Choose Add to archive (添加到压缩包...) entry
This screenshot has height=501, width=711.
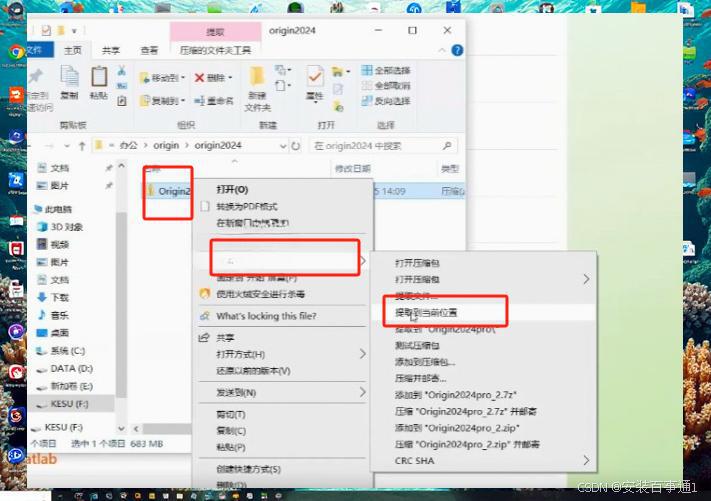pos(425,362)
